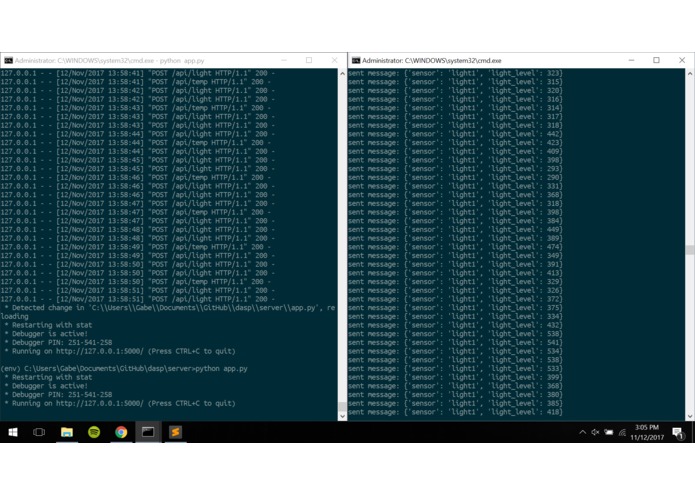Viewport: 695px width, 494px height.
Task: Click the 13:58:49 '/api/temp' log line
Action: click(135, 247)
